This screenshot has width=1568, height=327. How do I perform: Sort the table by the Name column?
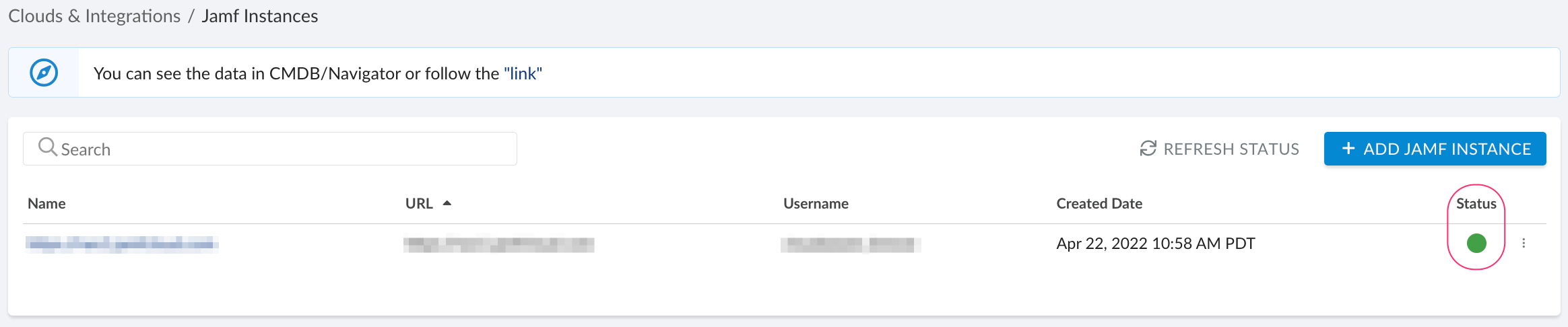(x=46, y=204)
